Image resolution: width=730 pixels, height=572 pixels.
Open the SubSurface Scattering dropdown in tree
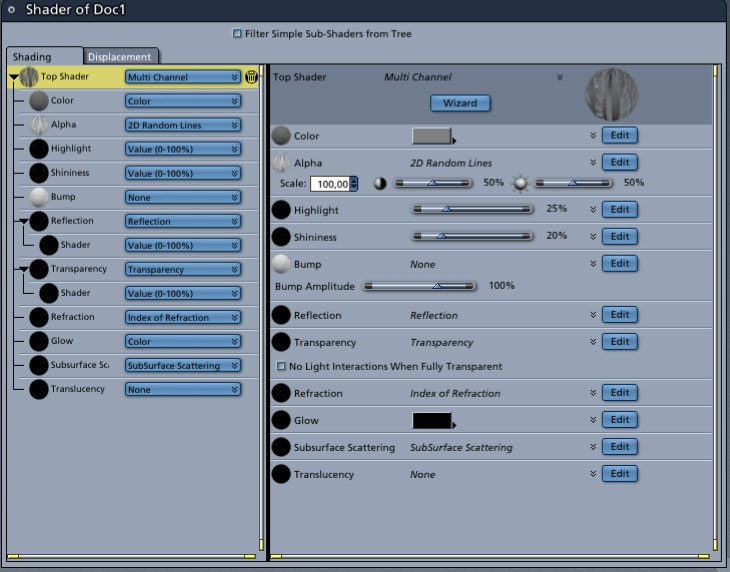[183, 365]
